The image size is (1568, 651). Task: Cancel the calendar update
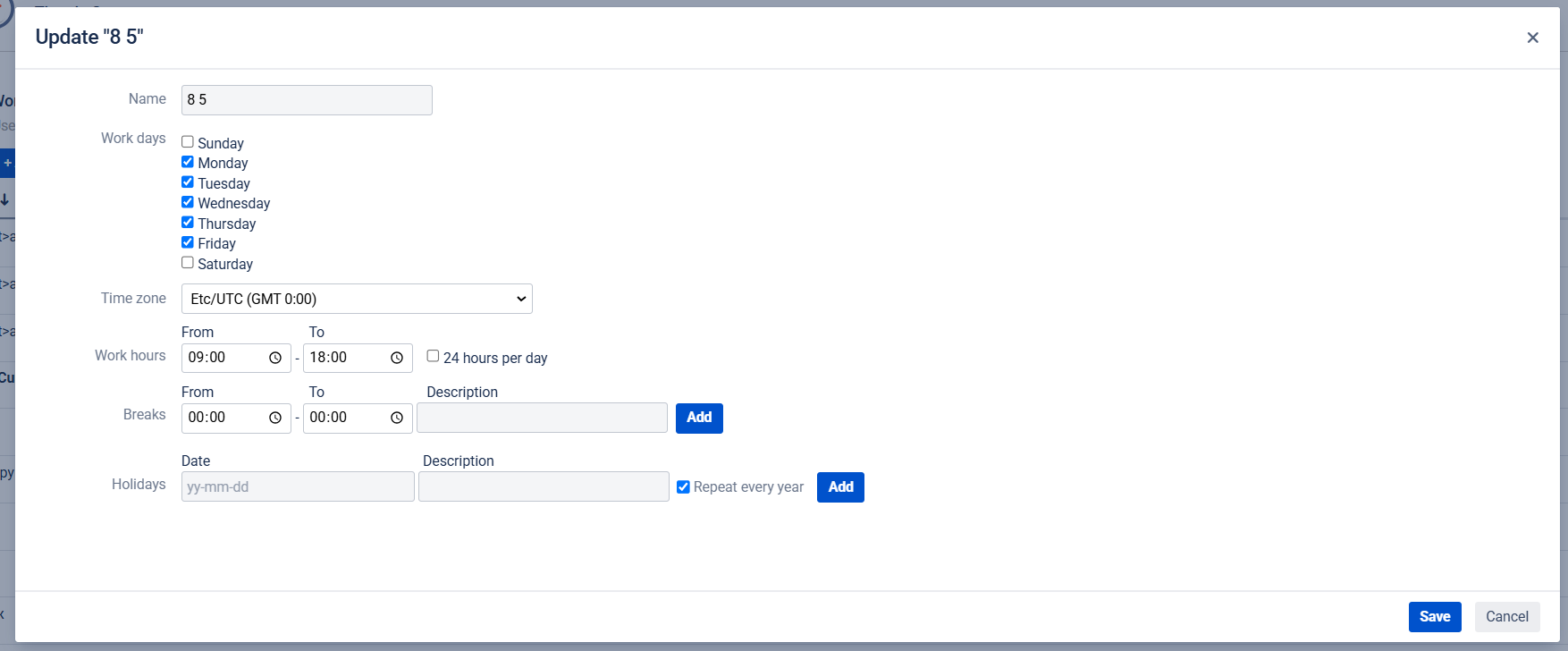tap(1506, 617)
